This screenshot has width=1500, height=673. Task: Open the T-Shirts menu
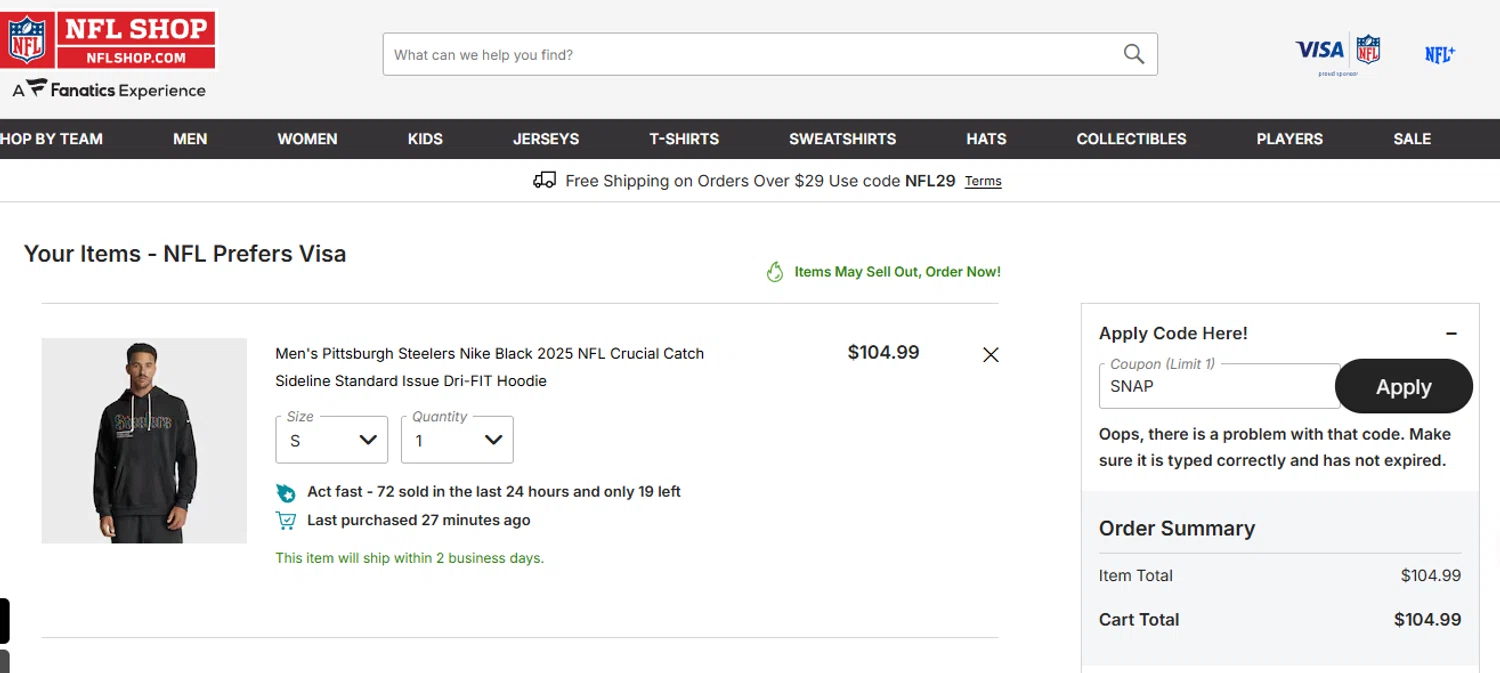coord(684,139)
